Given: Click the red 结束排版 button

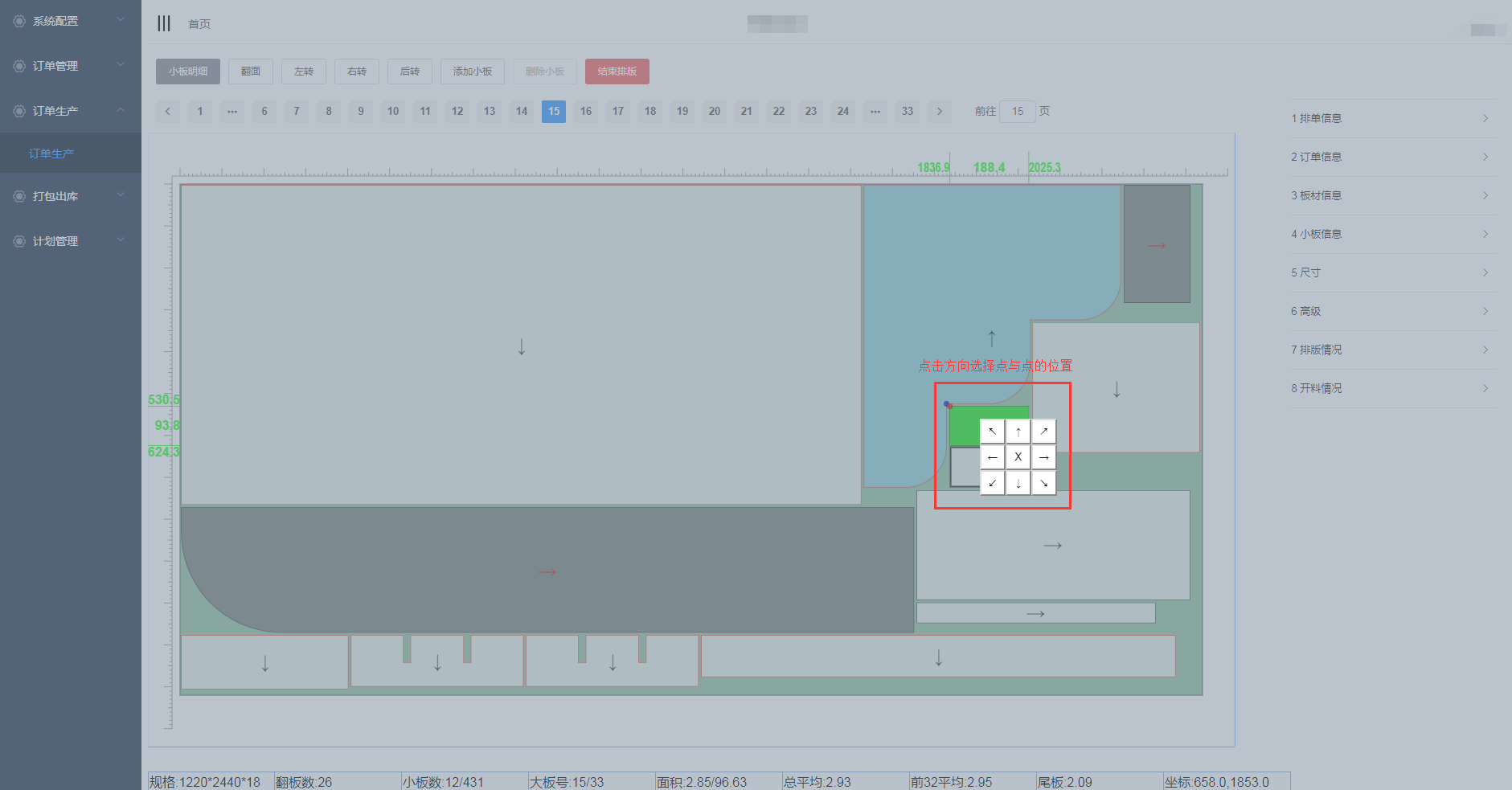Looking at the screenshot, I should (x=617, y=72).
